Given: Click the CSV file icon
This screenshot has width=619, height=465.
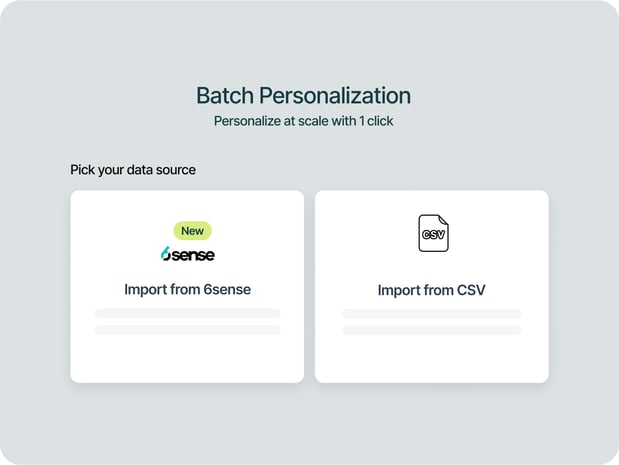Looking at the screenshot, I should (x=432, y=233).
